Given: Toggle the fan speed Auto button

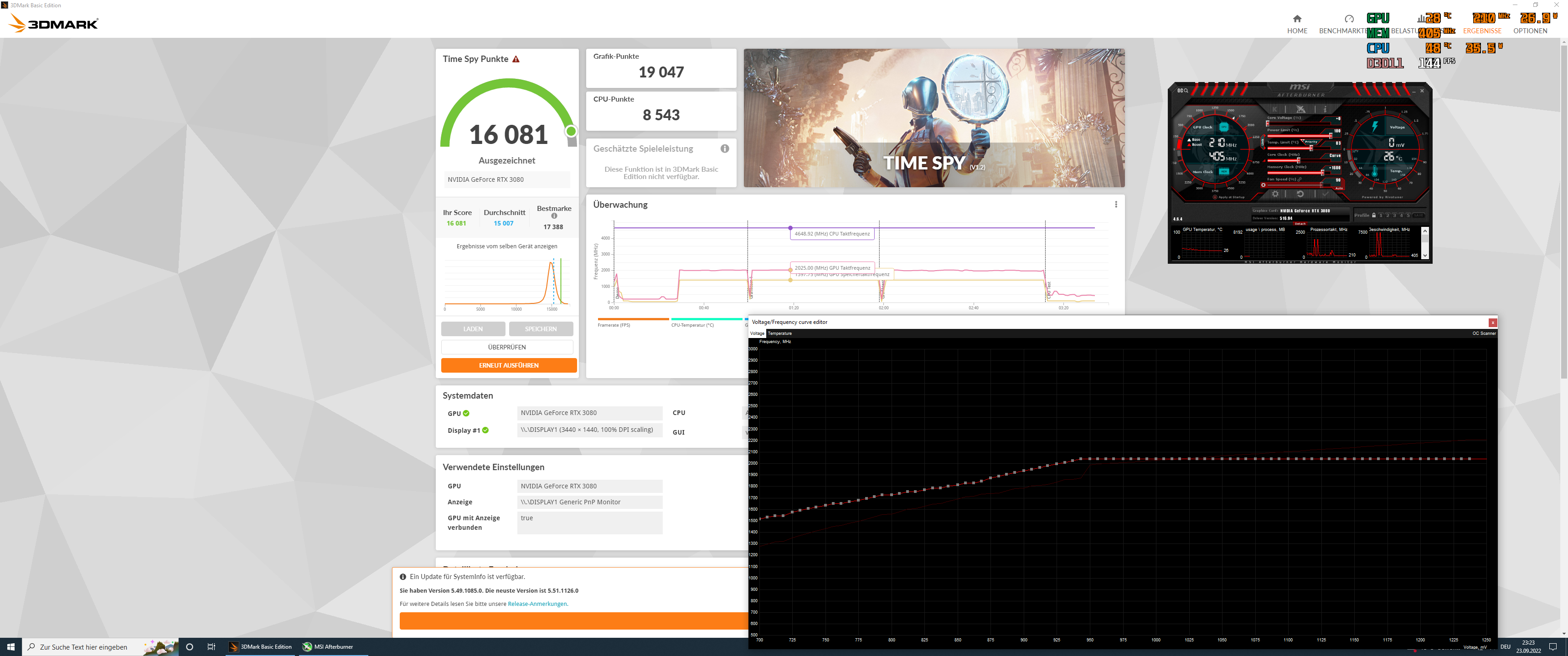Looking at the screenshot, I should point(1339,188).
